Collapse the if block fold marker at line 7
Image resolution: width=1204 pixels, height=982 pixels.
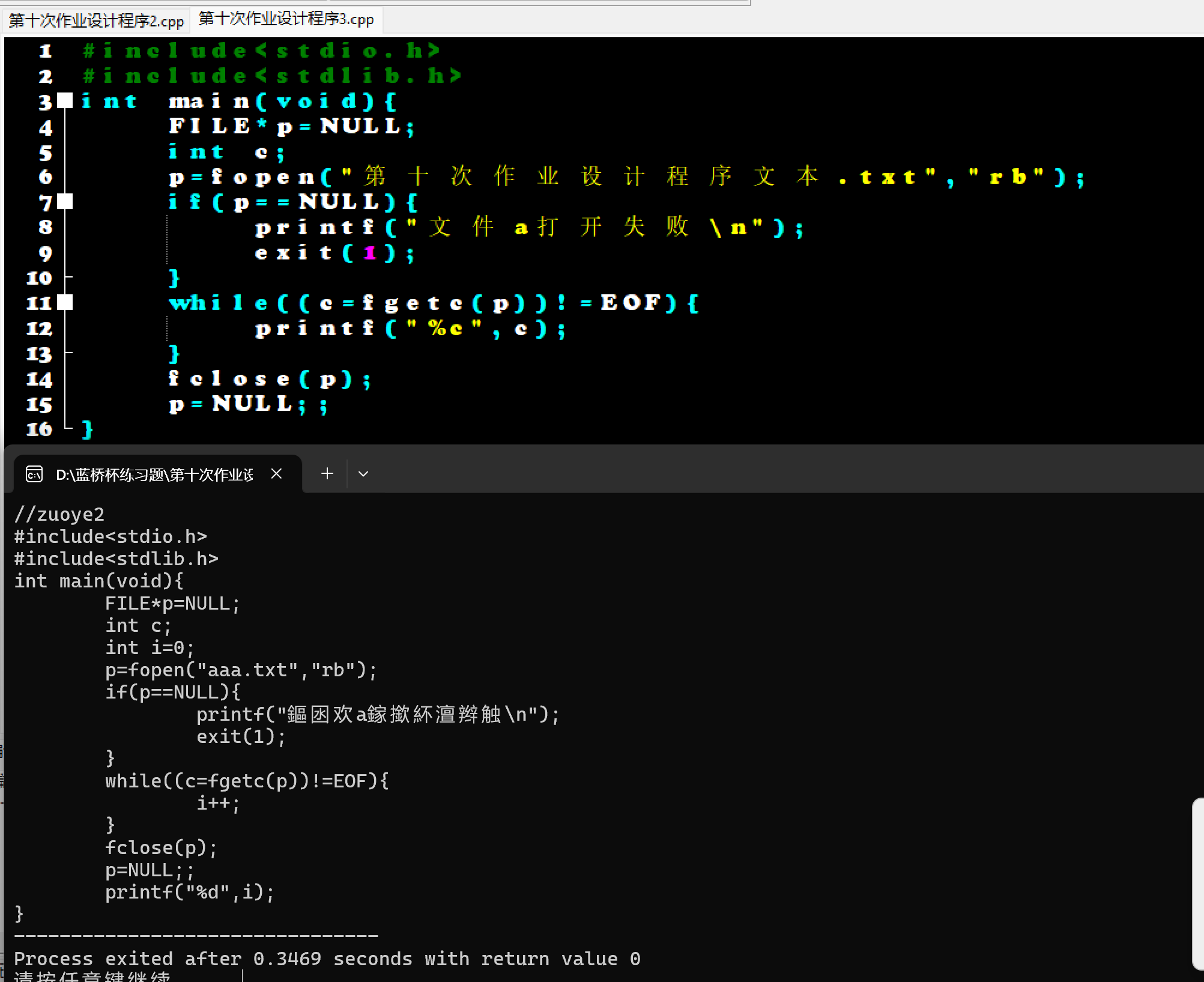[x=65, y=201]
